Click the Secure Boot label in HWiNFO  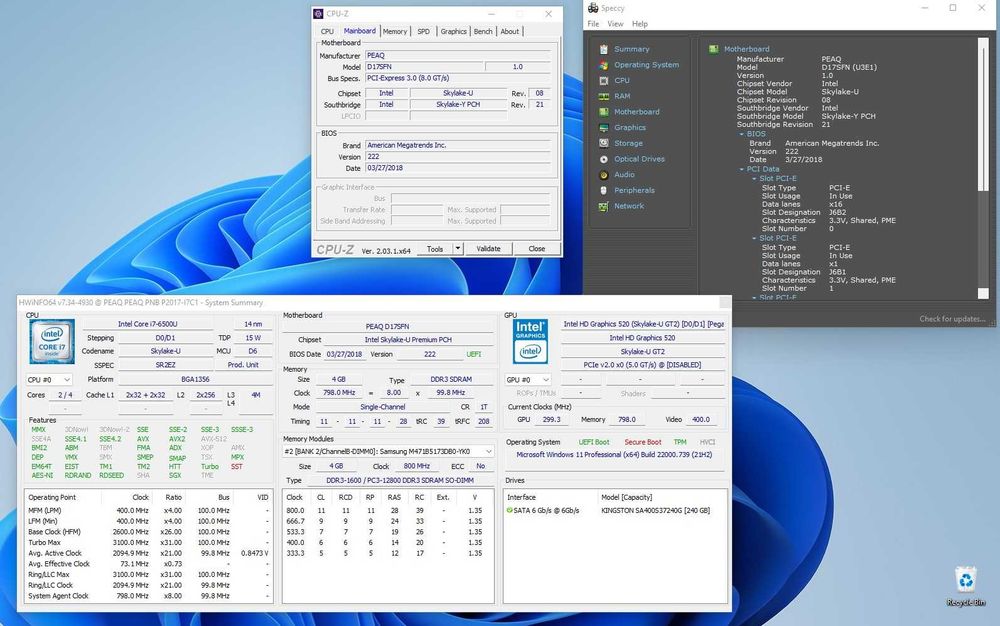(x=642, y=442)
